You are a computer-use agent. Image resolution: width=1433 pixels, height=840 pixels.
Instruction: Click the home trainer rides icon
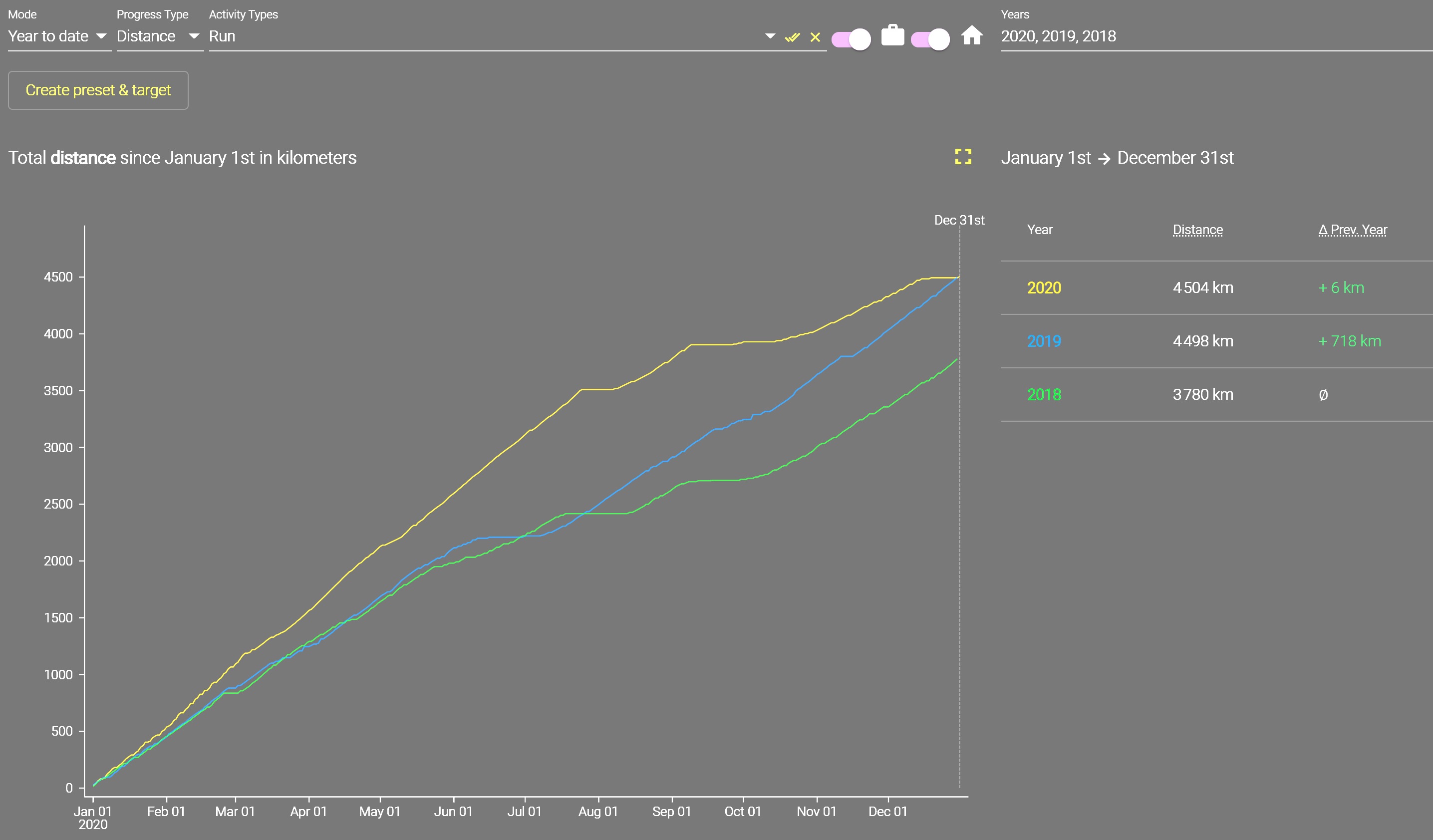click(x=972, y=36)
